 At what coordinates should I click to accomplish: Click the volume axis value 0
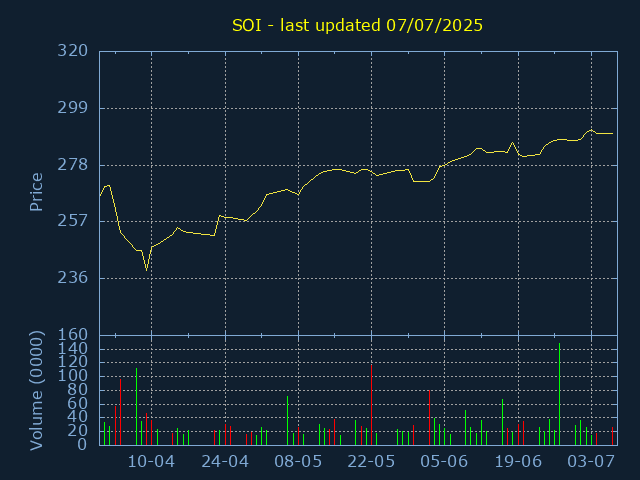click(x=82, y=444)
